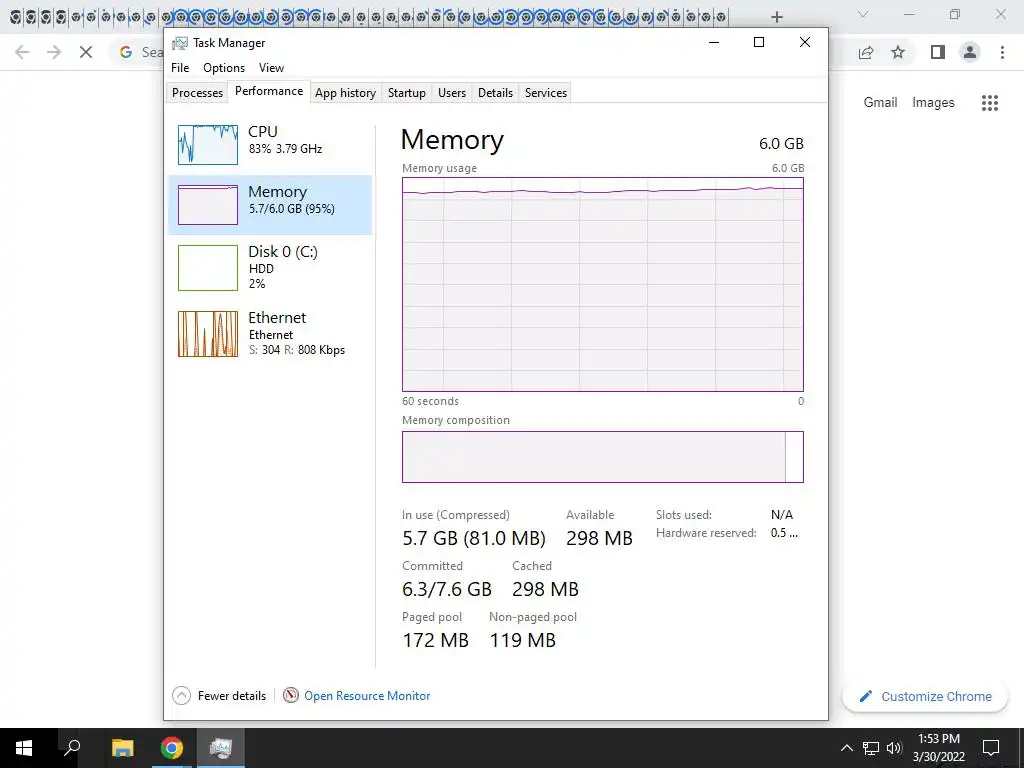Click Open Resource Monitor link

point(367,696)
